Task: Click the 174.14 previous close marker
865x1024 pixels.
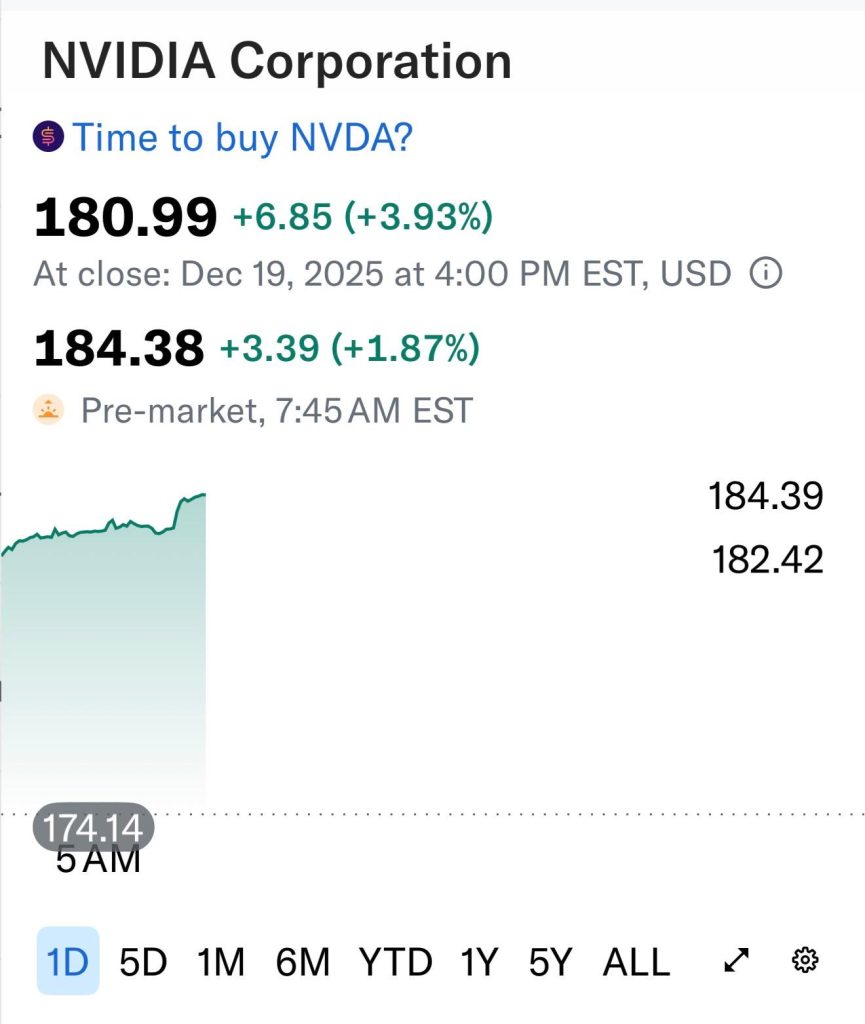Action: click(93, 827)
